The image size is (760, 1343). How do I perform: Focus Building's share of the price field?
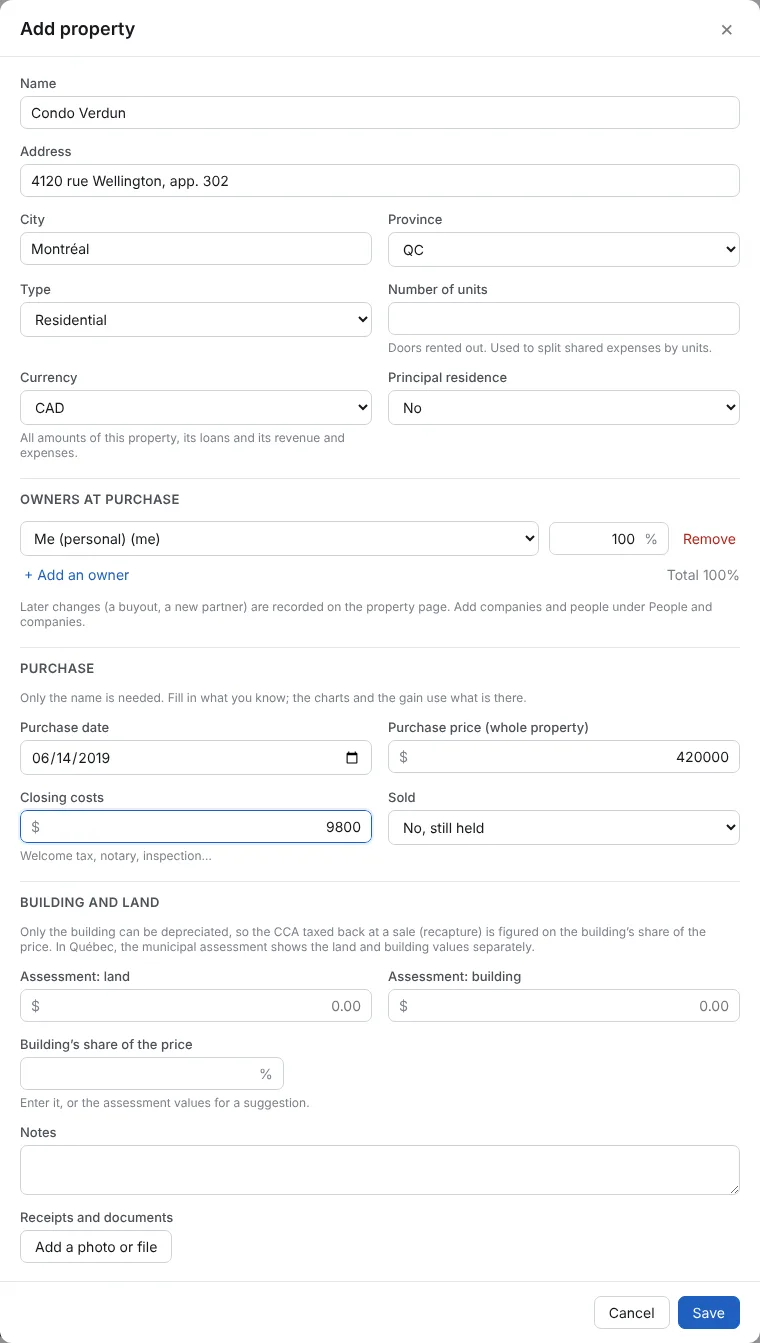click(x=152, y=1074)
